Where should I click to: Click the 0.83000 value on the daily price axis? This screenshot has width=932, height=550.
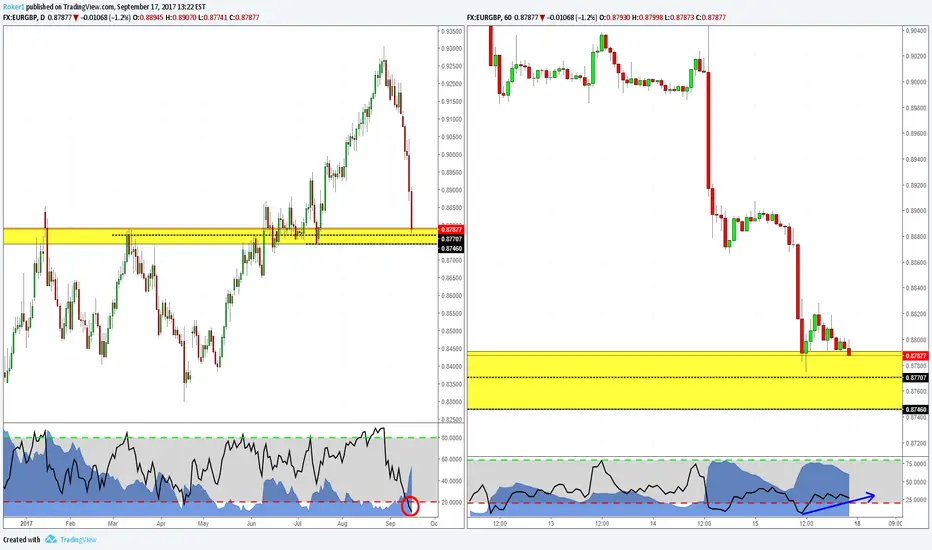(x=452, y=402)
